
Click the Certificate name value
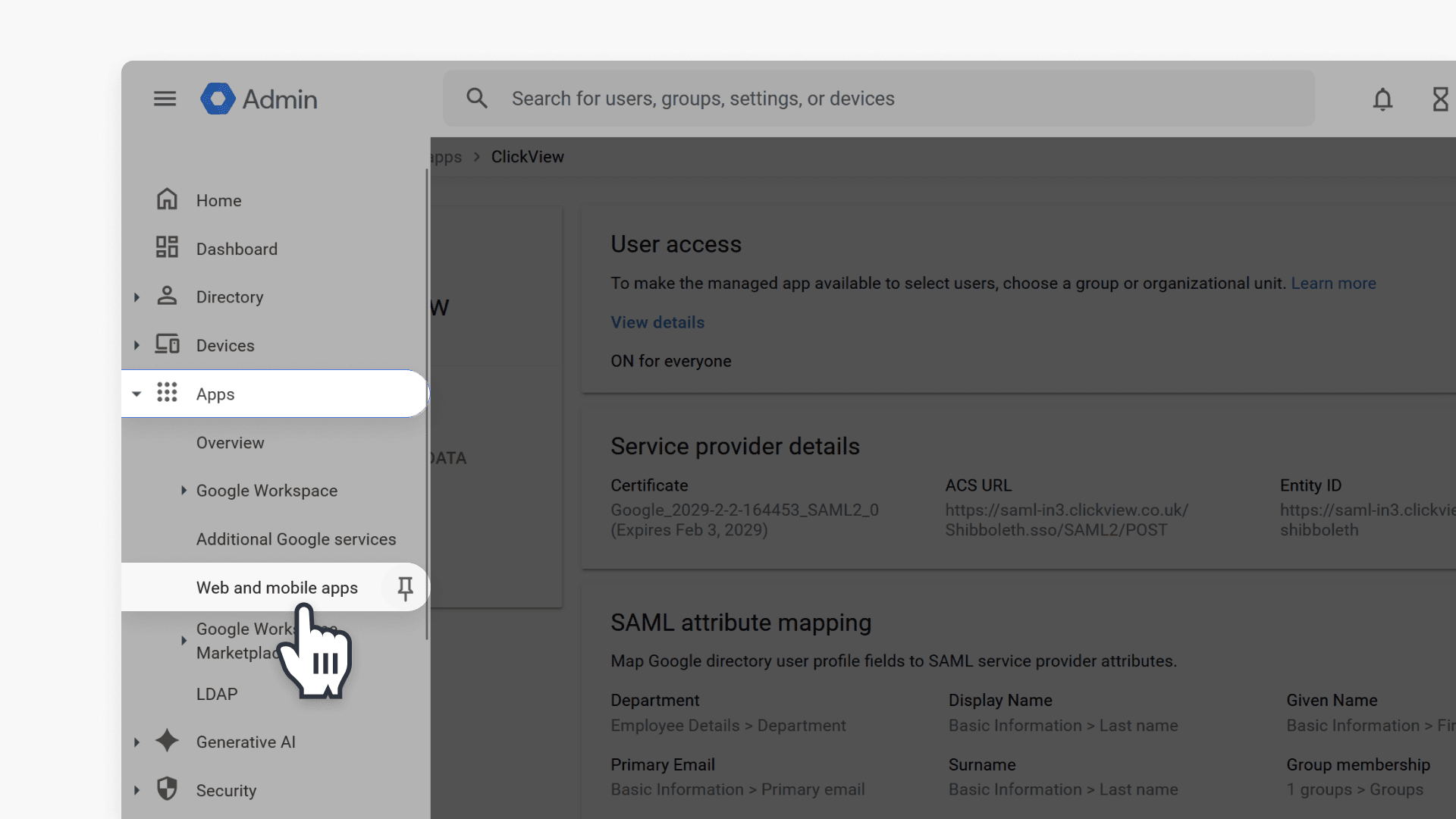tap(745, 520)
